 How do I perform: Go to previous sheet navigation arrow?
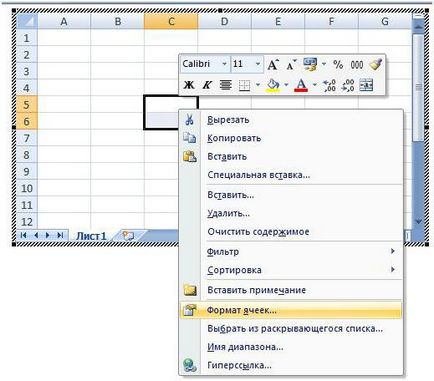[x=36, y=235]
